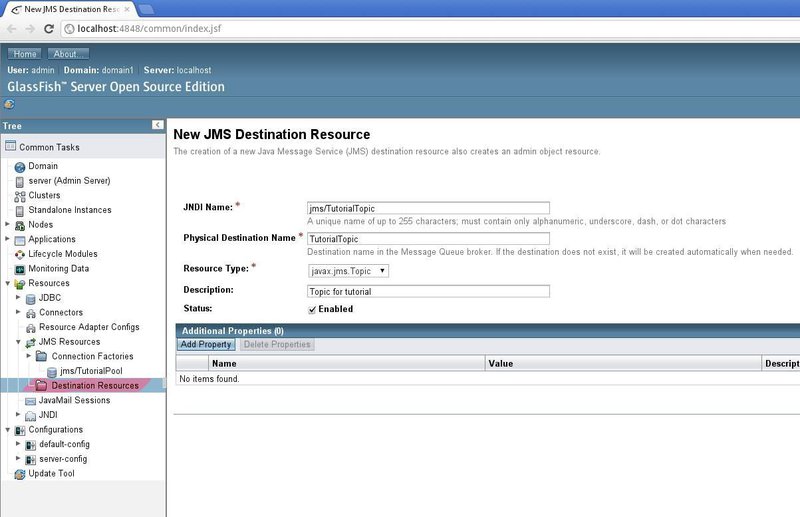Click the Update Tool icon
This screenshot has width=800, height=517.
pos(20,474)
